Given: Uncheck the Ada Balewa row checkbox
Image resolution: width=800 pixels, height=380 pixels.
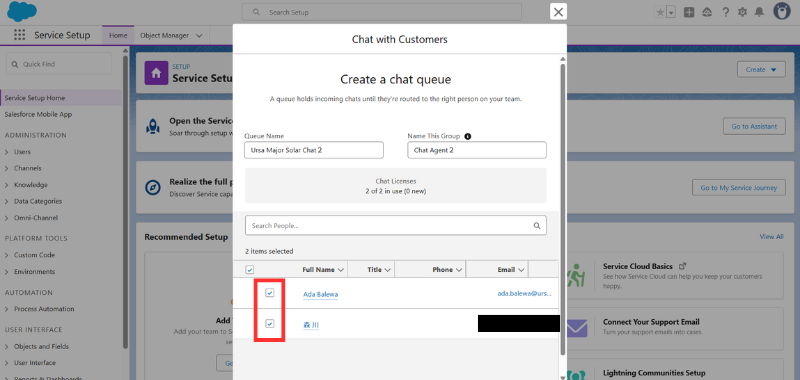Looking at the screenshot, I should pos(270,293).
